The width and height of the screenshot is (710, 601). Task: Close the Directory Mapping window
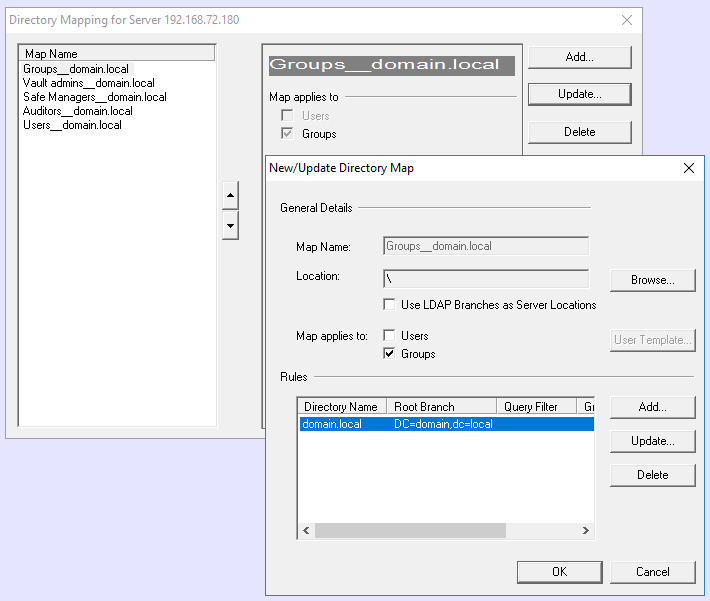point(627,20)
